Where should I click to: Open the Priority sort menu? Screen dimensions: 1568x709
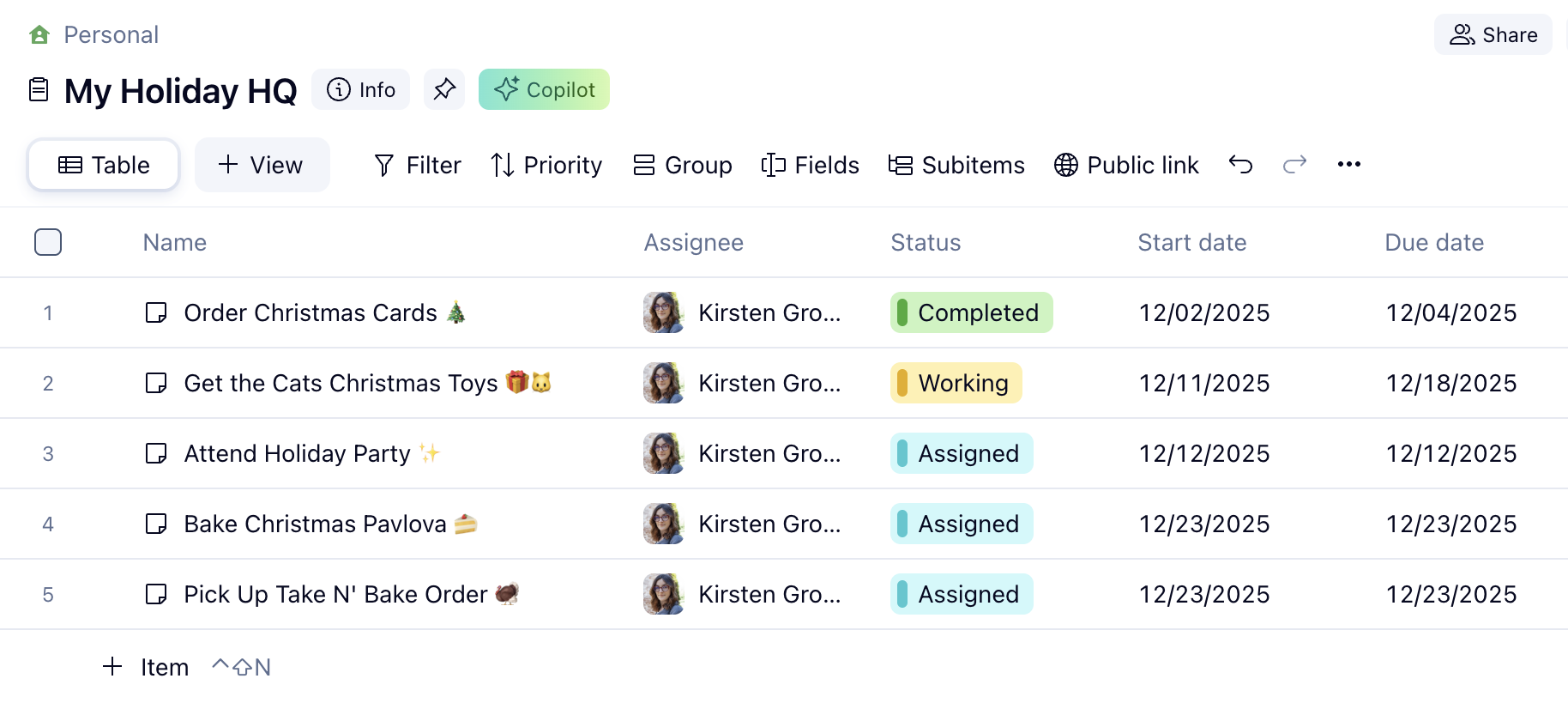pyautogui.click(x=546, y=165)
